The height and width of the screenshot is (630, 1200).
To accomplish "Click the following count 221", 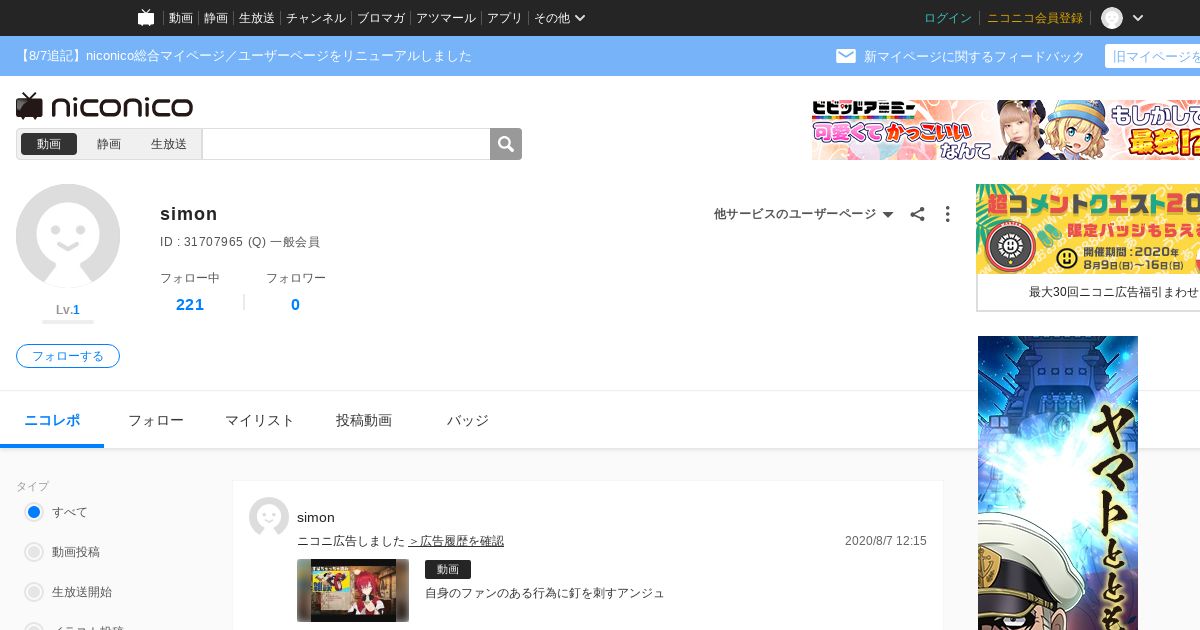I will point(190,305).
